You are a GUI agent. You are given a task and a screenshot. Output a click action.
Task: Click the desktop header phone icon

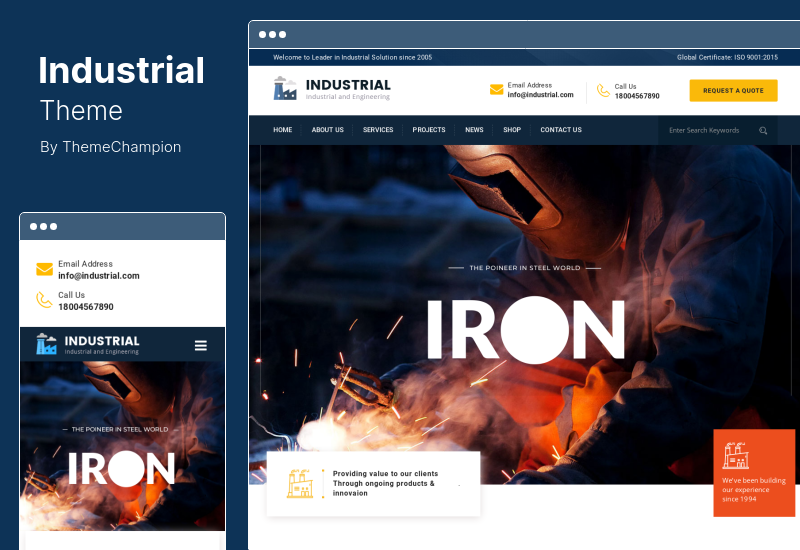(604, 90)
